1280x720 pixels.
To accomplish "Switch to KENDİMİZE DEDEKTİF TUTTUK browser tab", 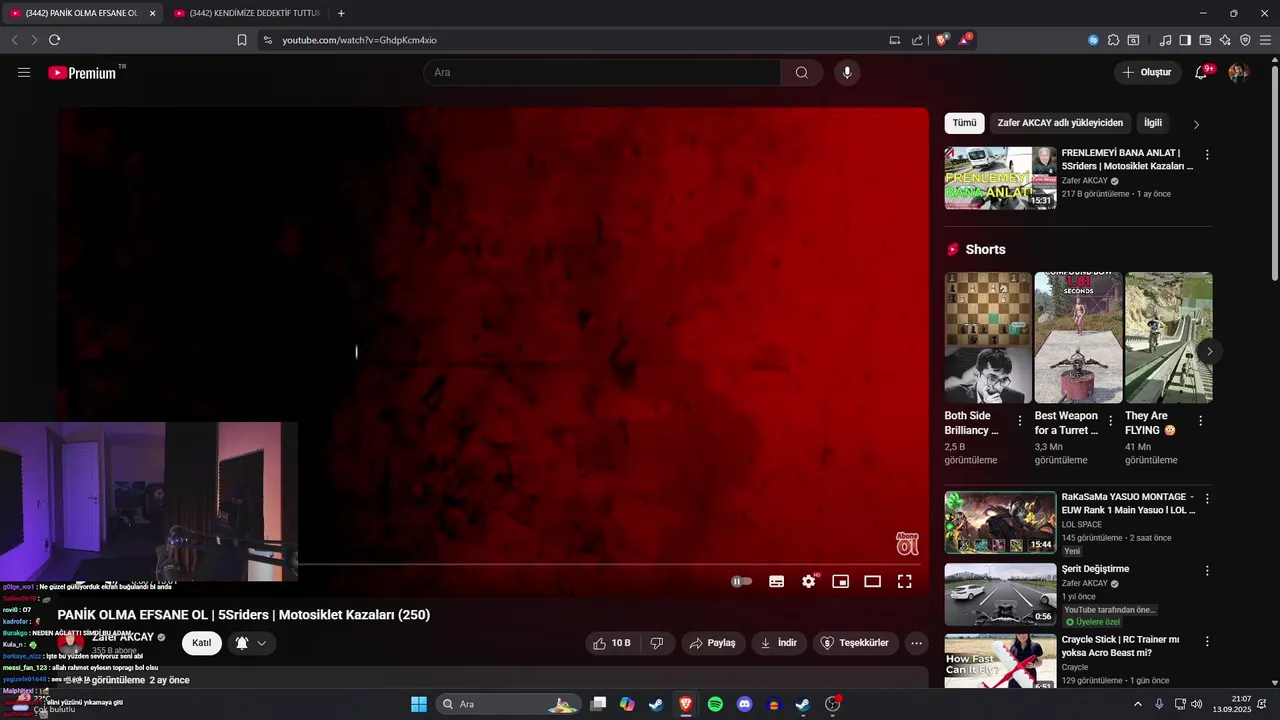I will (247, 13).
